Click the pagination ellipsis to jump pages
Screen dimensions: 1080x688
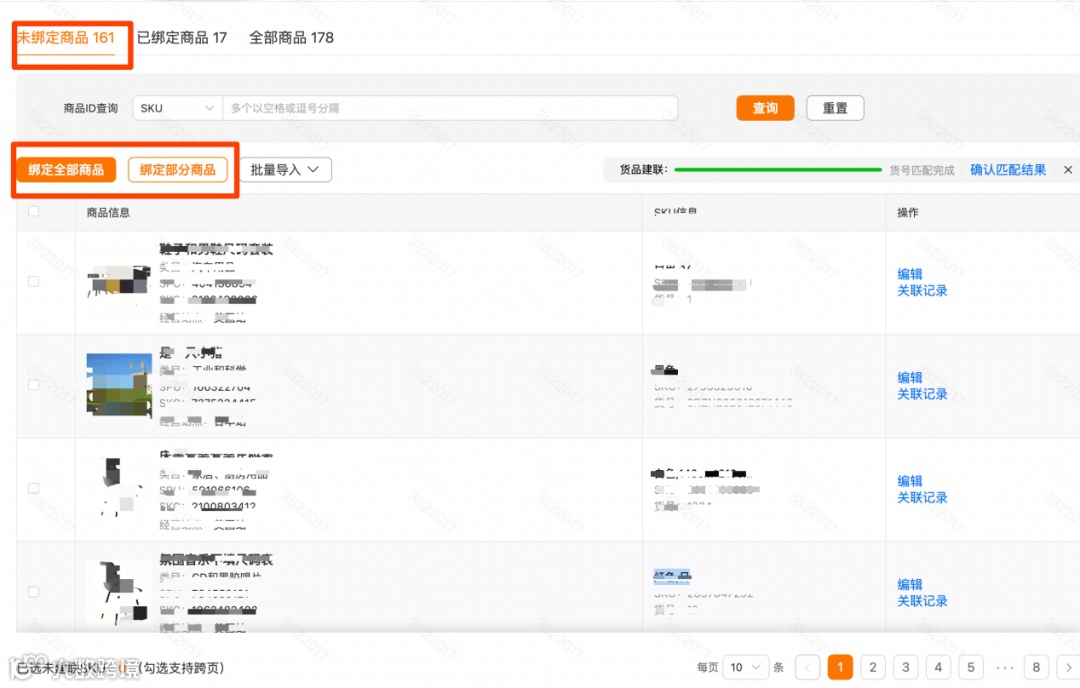(x=1006, y=667)
